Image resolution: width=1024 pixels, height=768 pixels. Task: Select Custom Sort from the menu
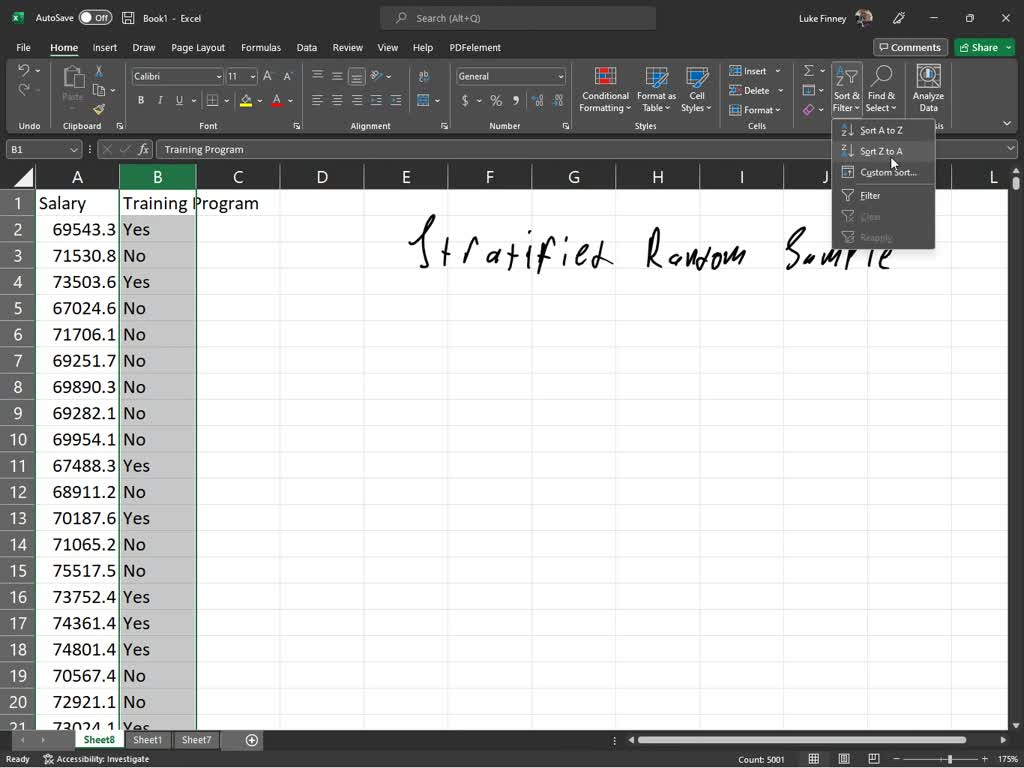tap(884, 172)
